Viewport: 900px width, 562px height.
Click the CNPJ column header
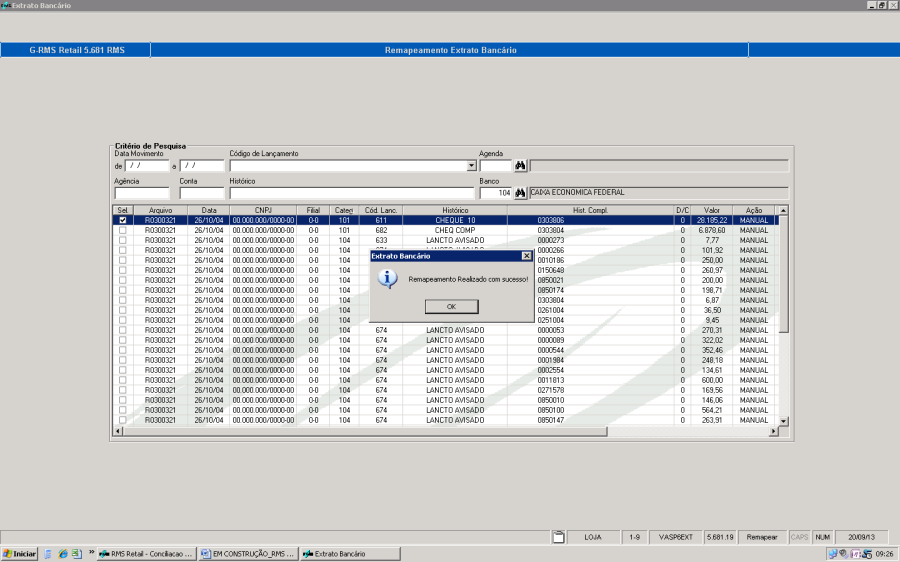point(263,210)
